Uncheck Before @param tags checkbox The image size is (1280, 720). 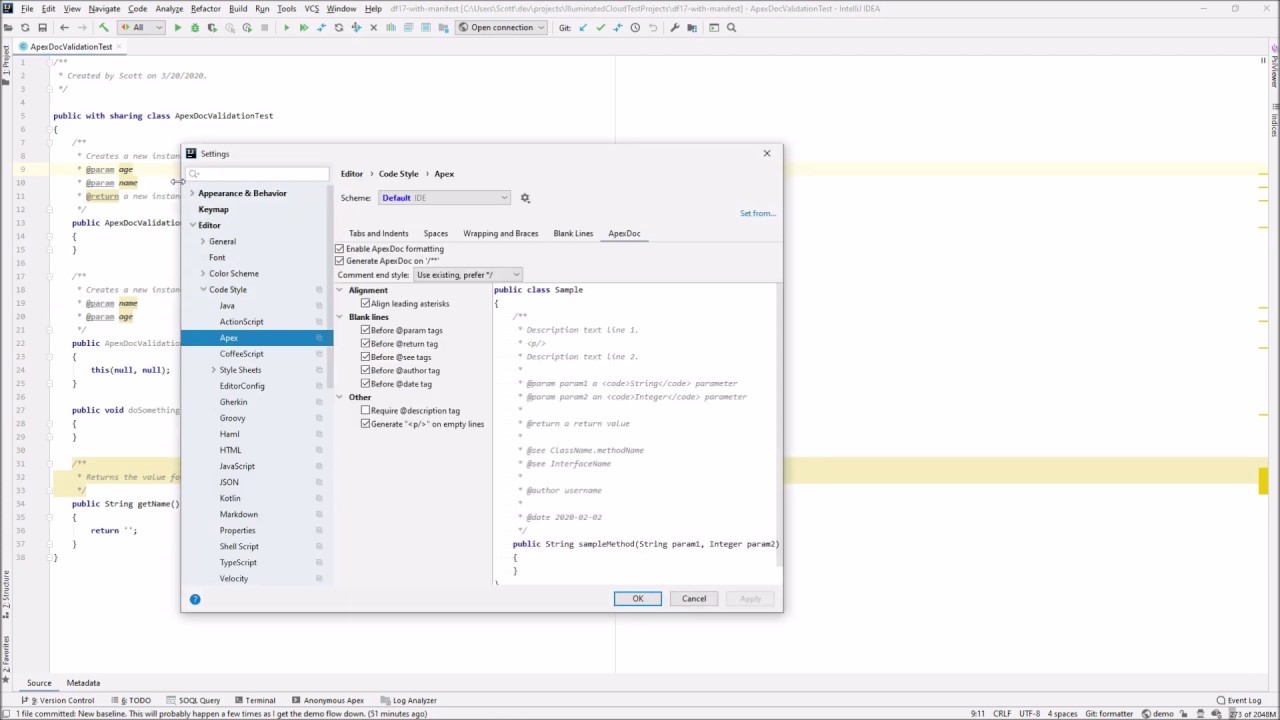[x=365, y=330]
